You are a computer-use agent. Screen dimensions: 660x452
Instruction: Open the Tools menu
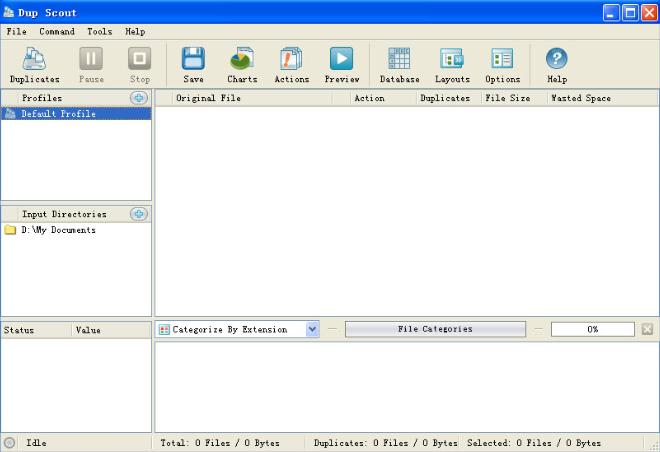coord(99,32)
